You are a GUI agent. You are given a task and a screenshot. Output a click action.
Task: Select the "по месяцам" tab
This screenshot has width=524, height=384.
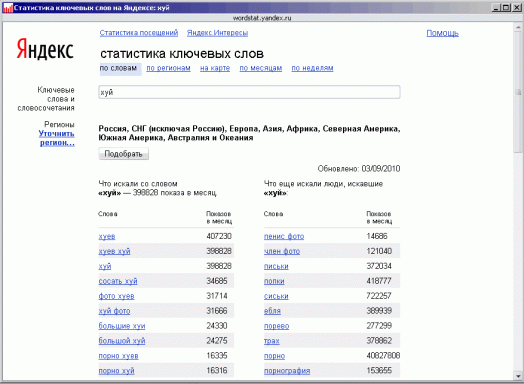[261, 68]
